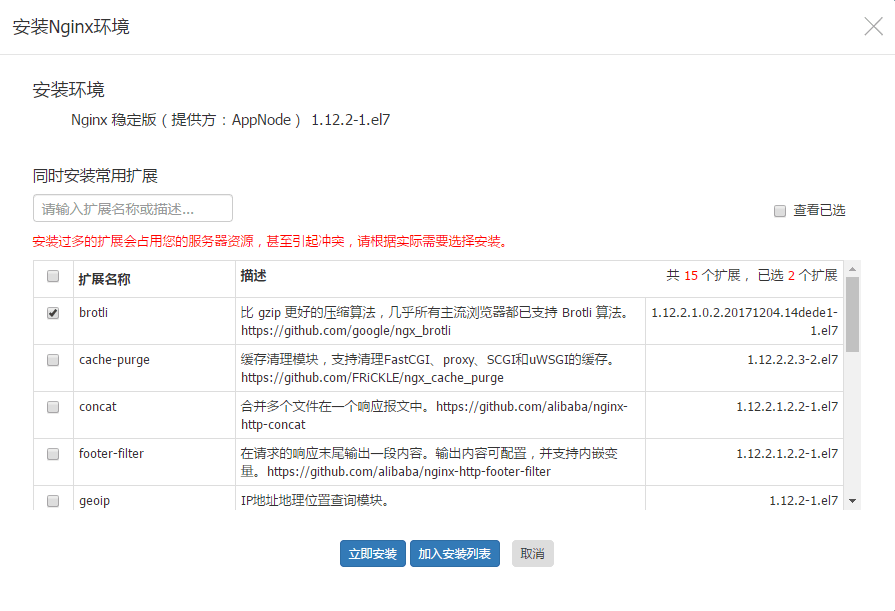Select the brotli extension name cell

pos(93,313)
